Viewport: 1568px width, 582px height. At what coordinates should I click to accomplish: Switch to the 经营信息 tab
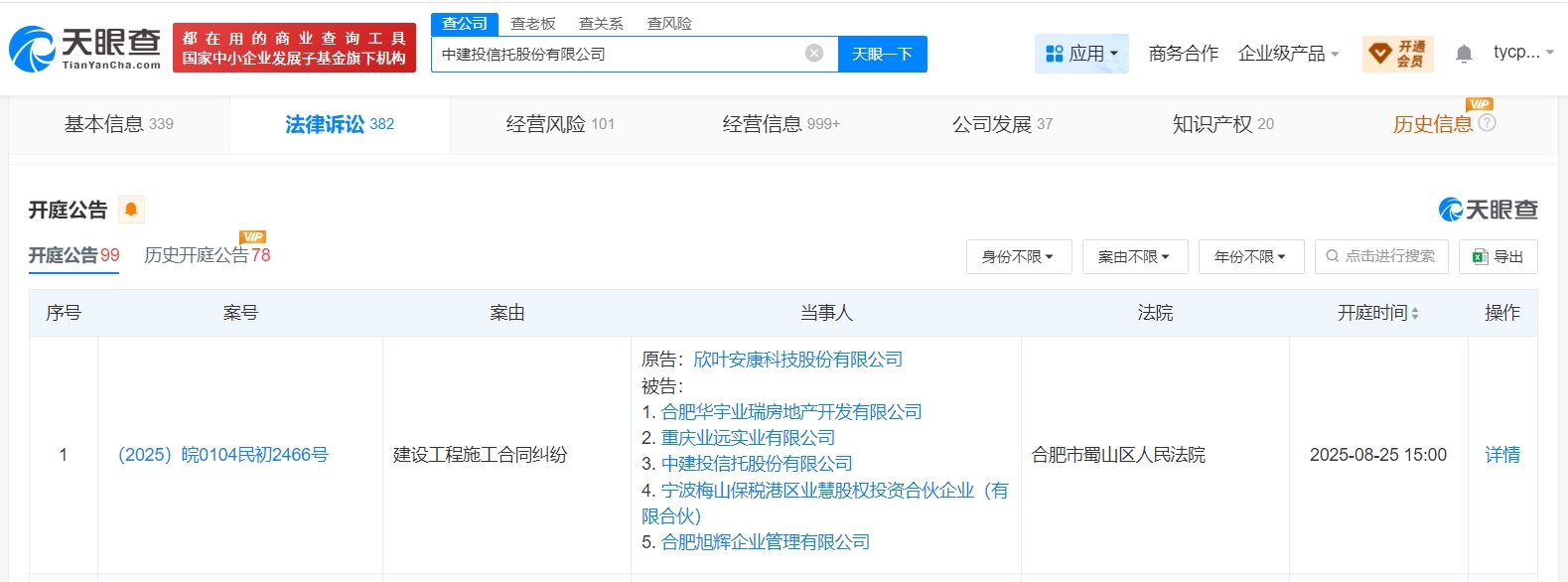[x=782, y=124]
